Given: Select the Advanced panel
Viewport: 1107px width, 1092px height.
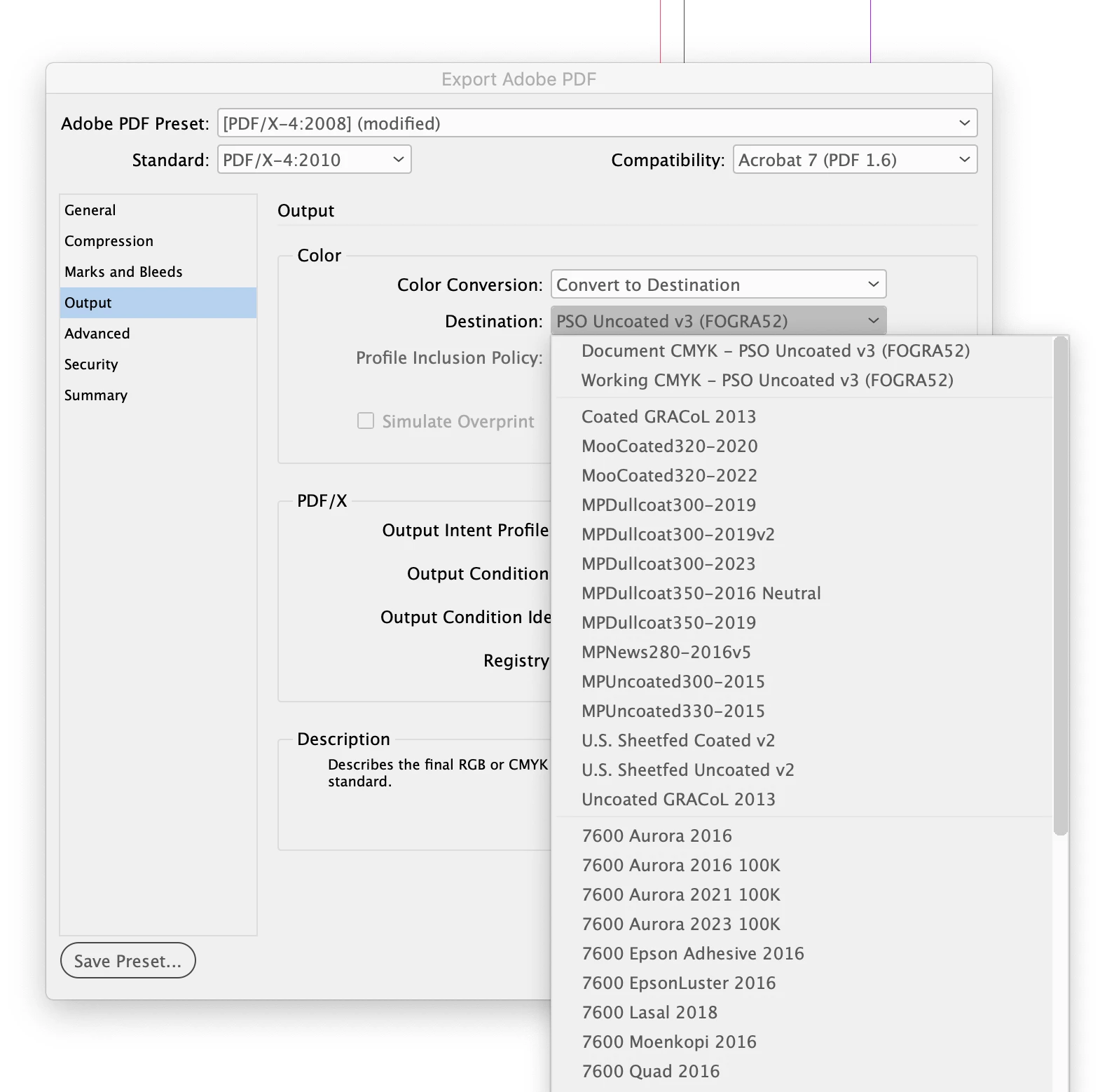Looking at the screenshot, I should coord(158,334).
